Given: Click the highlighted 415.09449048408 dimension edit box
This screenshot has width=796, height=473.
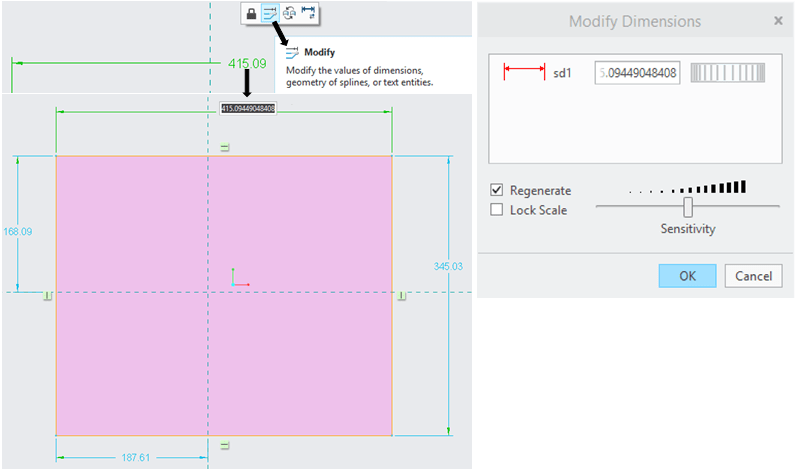Looking at the screenshot, I should coord(248,108).
